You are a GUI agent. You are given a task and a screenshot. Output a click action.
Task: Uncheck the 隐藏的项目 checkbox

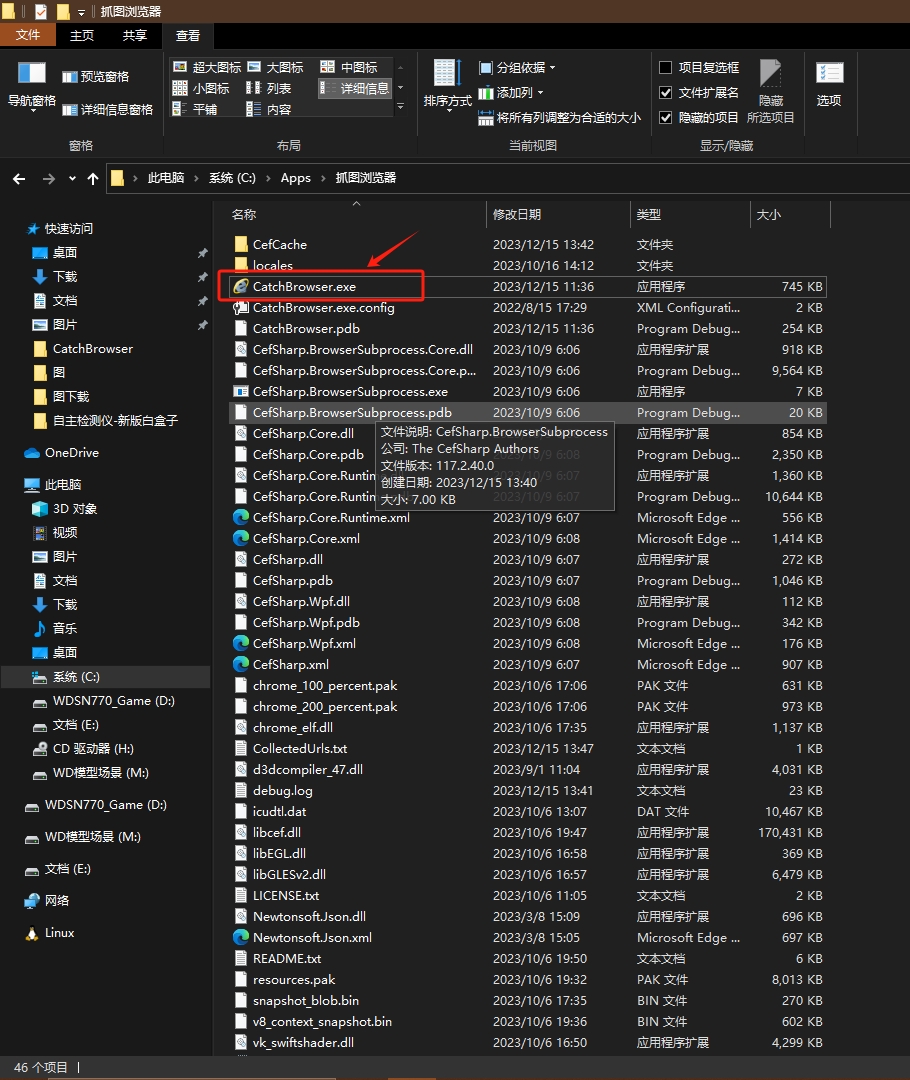(665, 118)
